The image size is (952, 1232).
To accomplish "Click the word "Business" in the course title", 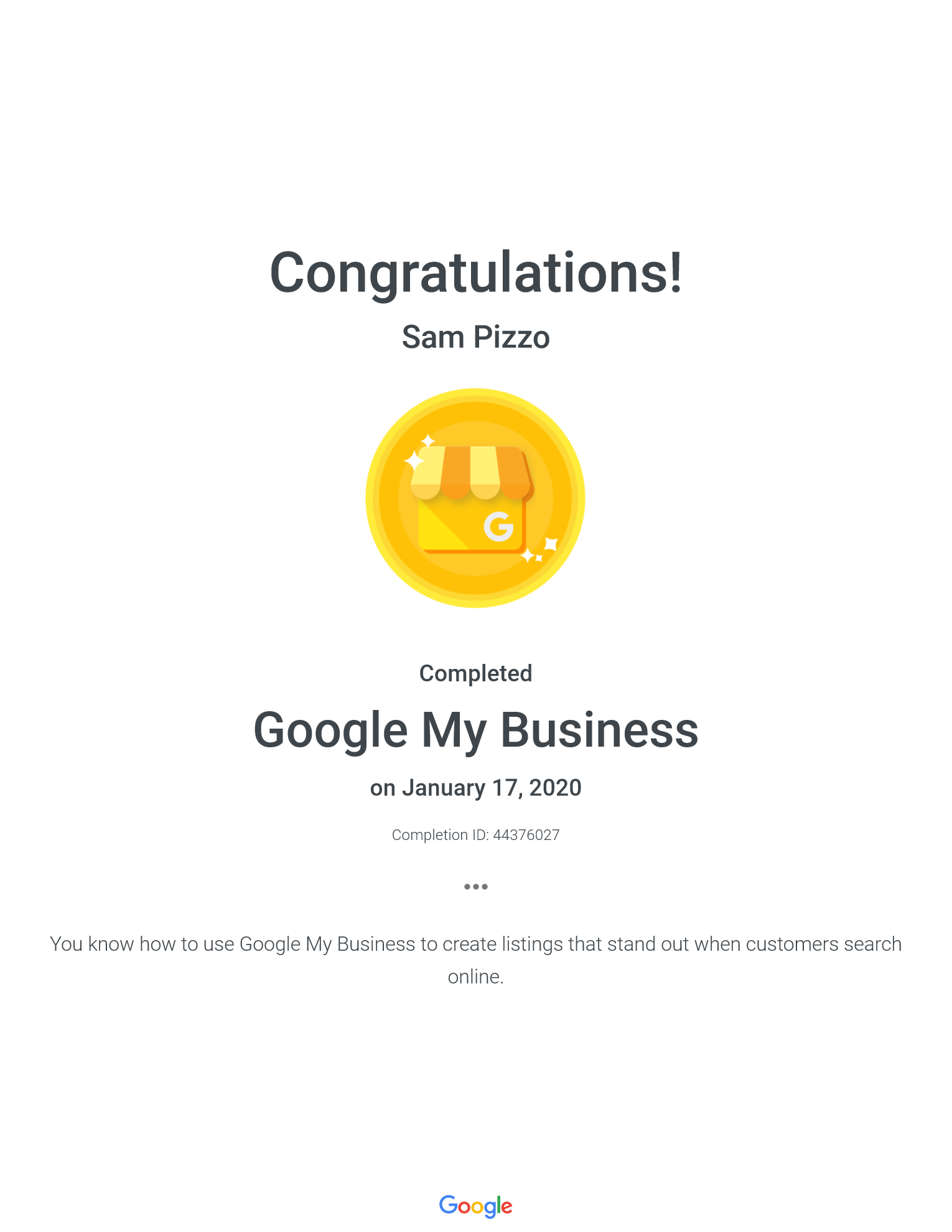I will (x=599, y=730).
